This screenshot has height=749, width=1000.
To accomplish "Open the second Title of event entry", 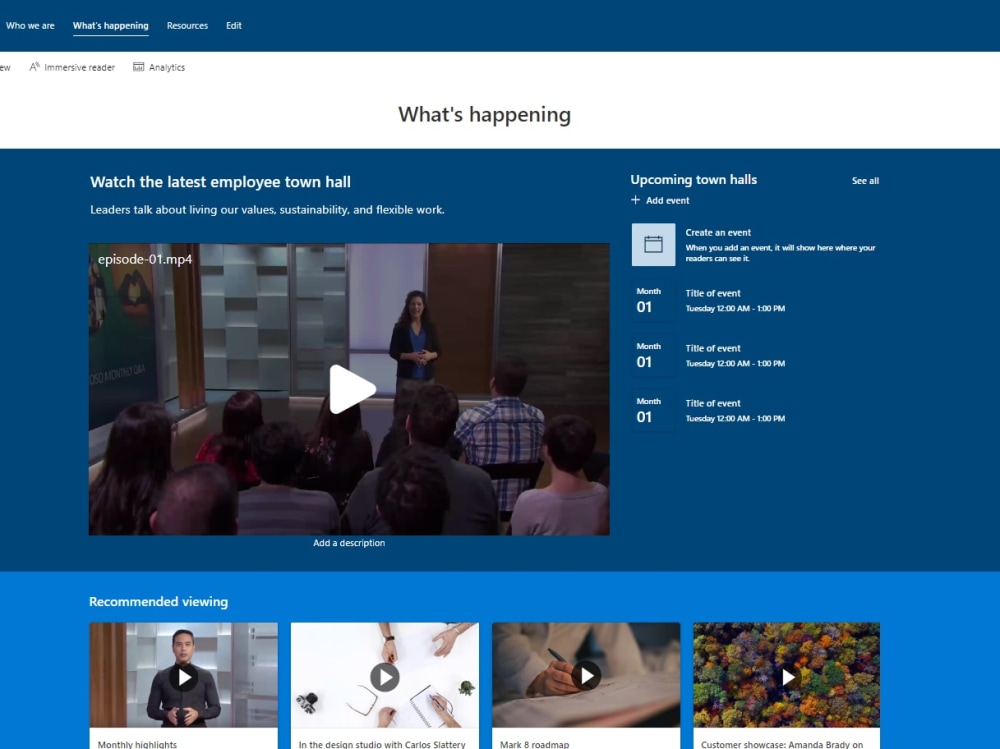I will 712,348.
